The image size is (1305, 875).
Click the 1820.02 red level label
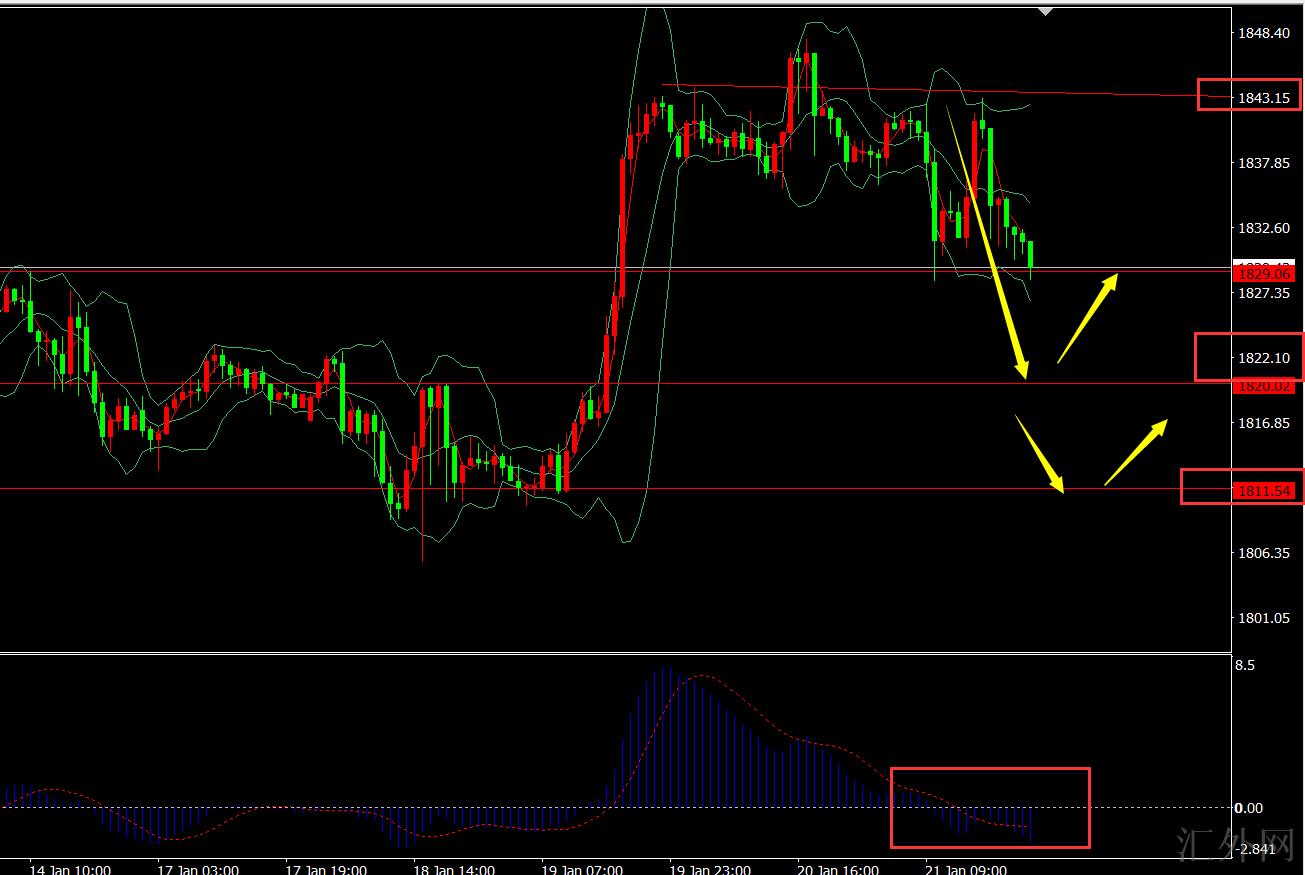(x=1265, y=386)
